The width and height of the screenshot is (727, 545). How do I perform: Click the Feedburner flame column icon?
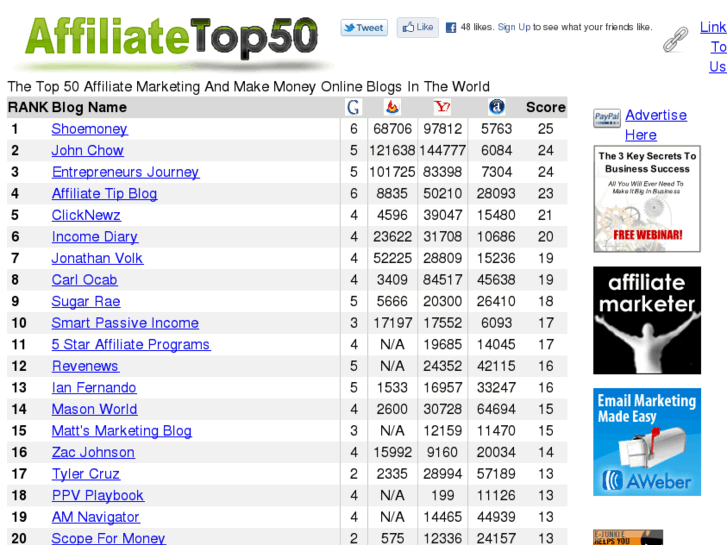tap(392, 107)
